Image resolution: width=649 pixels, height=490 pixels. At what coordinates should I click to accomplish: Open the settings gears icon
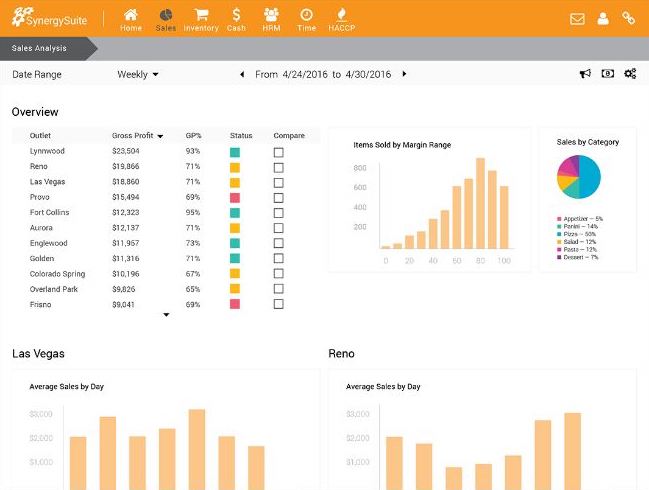point(630,74)
